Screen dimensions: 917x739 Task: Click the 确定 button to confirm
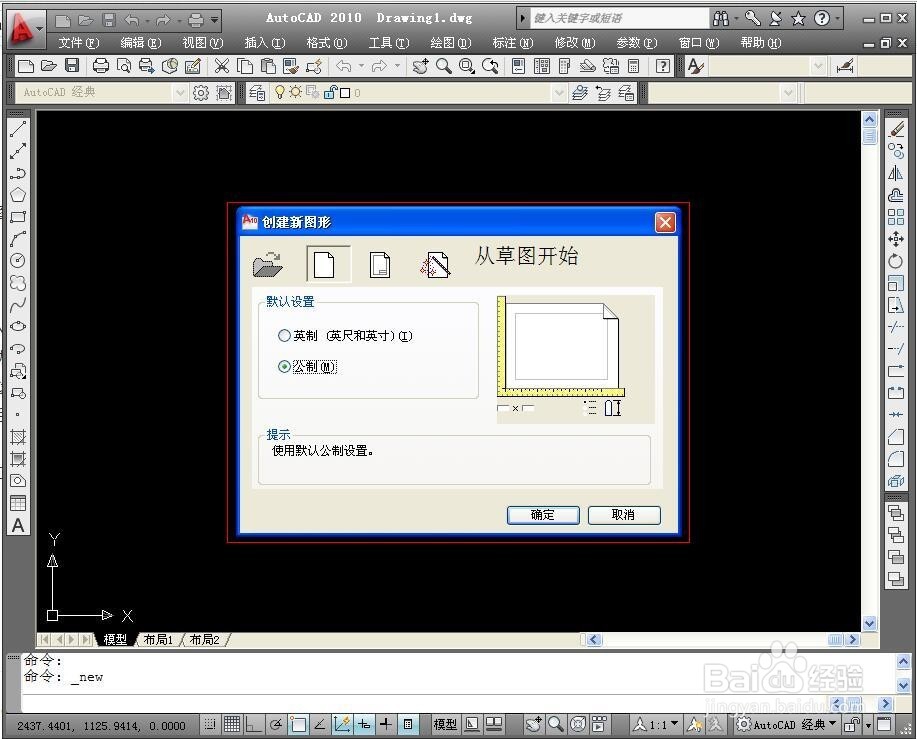[x=542, y=515]
